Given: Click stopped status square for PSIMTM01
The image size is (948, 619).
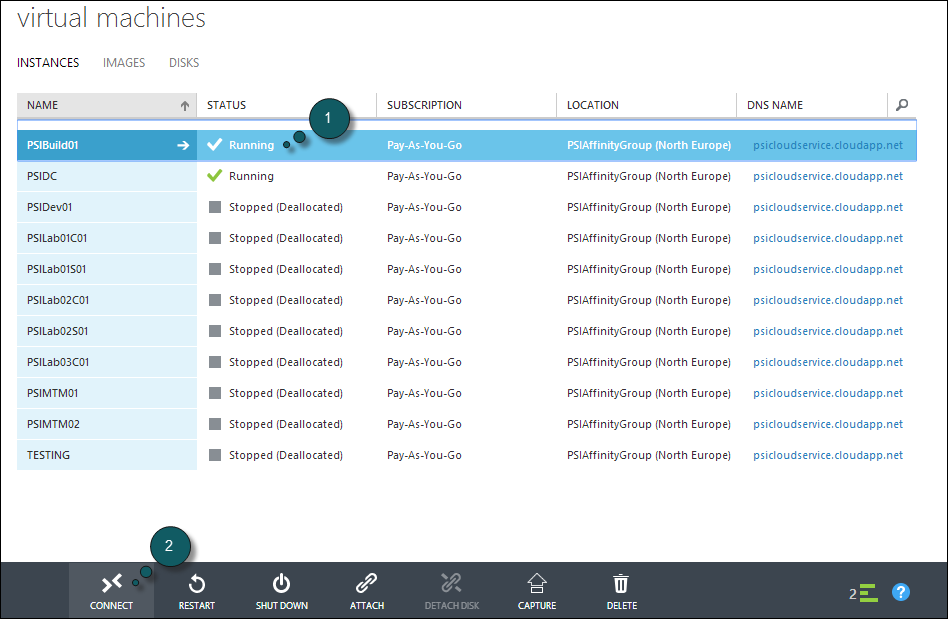Looking at the screenshot, I should [x=215, y=393].
